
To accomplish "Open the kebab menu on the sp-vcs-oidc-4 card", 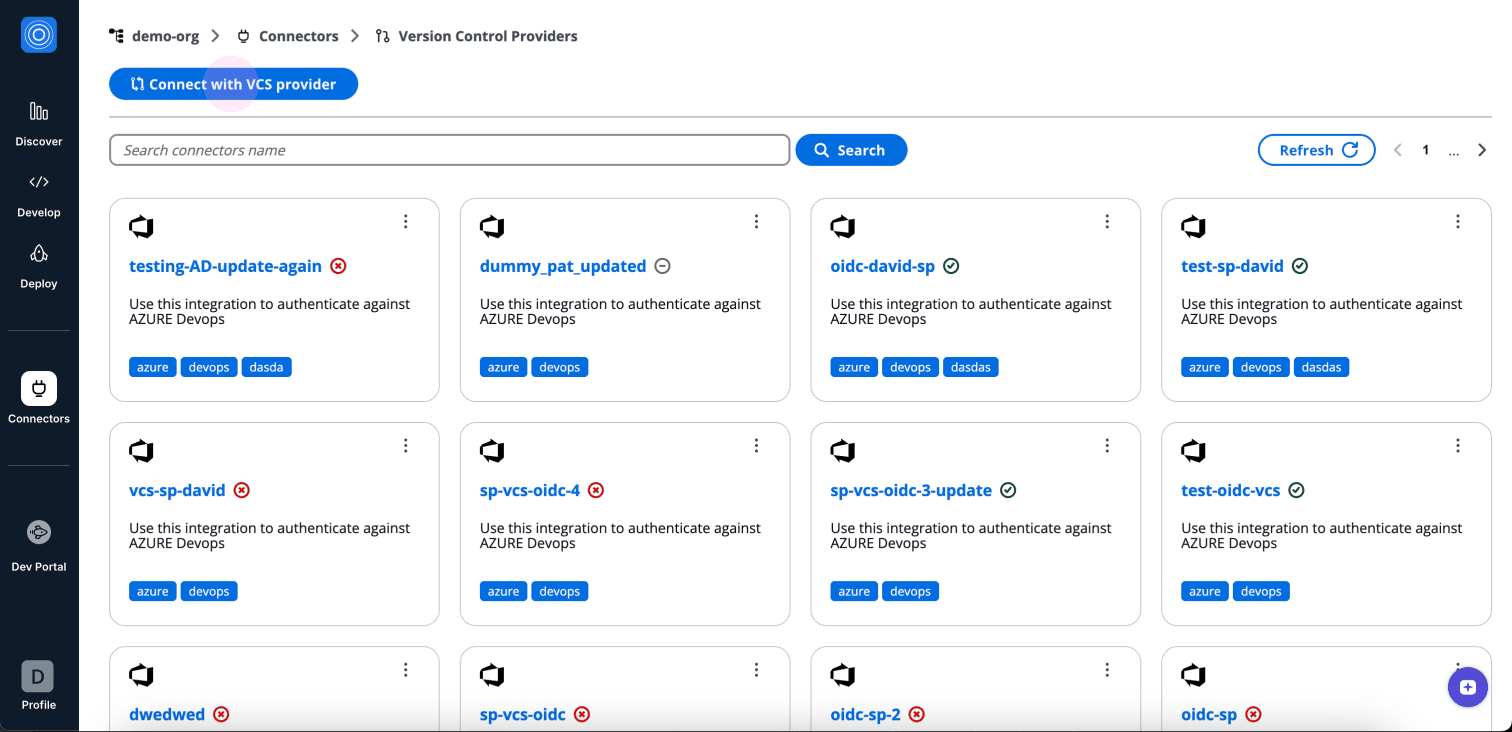I will pos(756,445).
